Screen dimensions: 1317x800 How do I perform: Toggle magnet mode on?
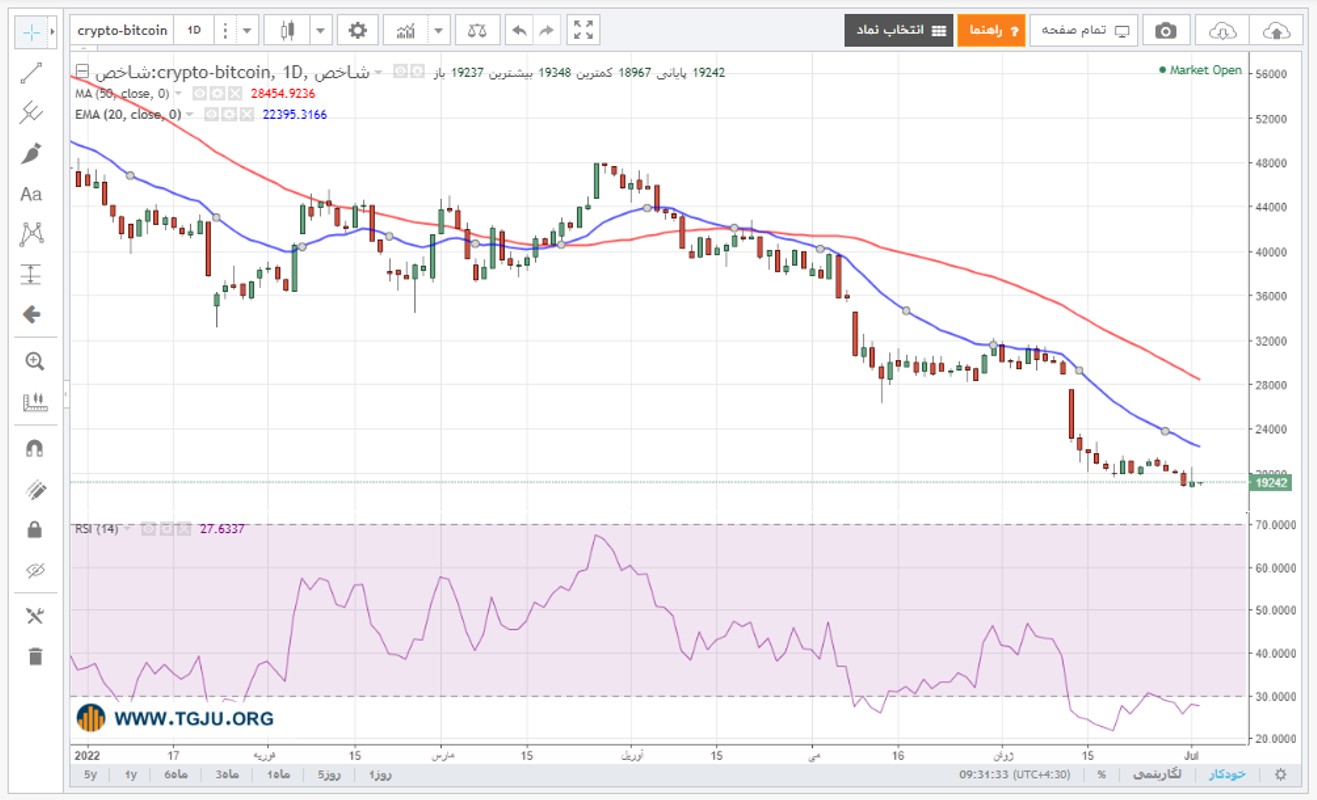(x=34, y=449)
